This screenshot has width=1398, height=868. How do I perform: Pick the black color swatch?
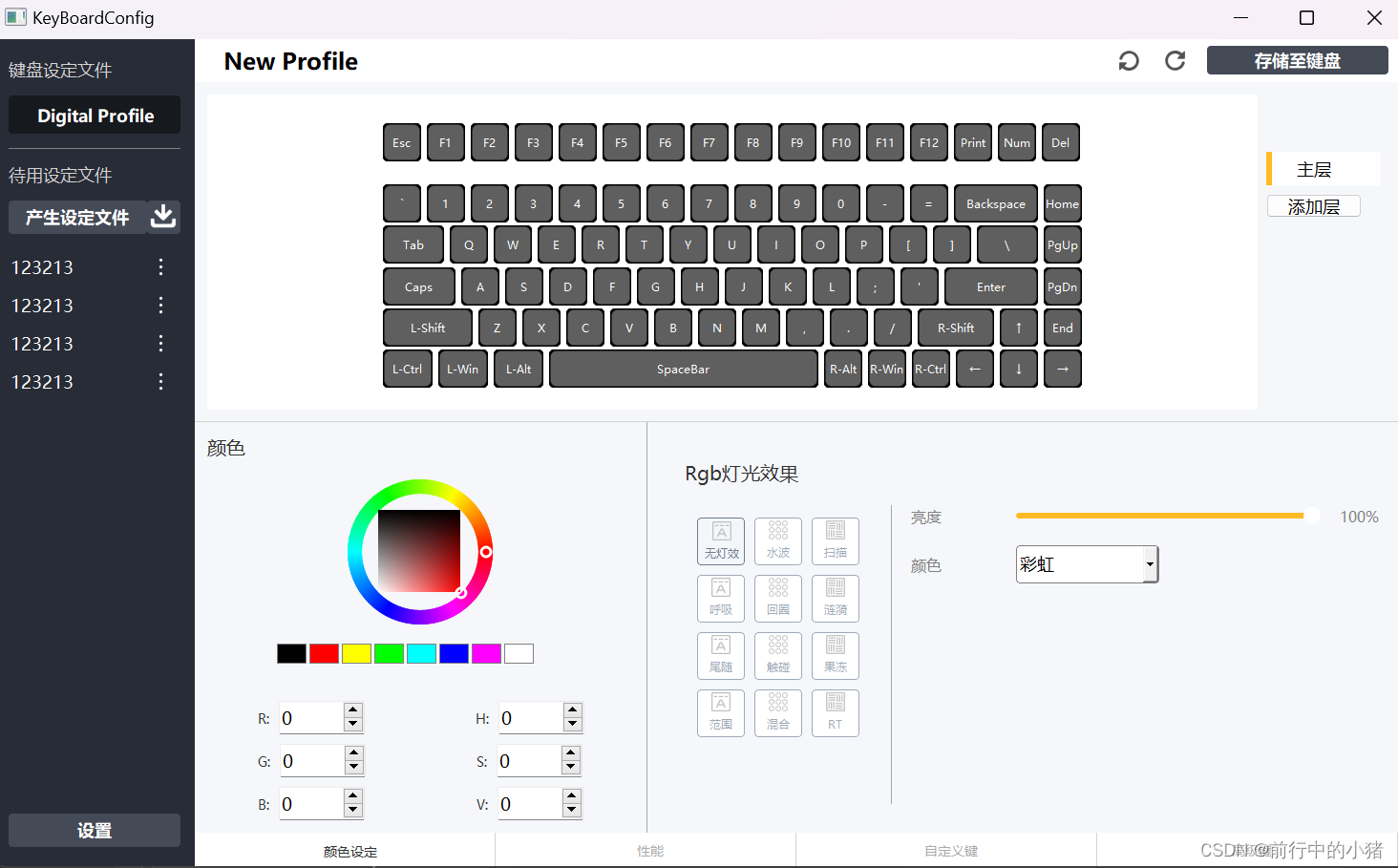(x=291, y=653)
